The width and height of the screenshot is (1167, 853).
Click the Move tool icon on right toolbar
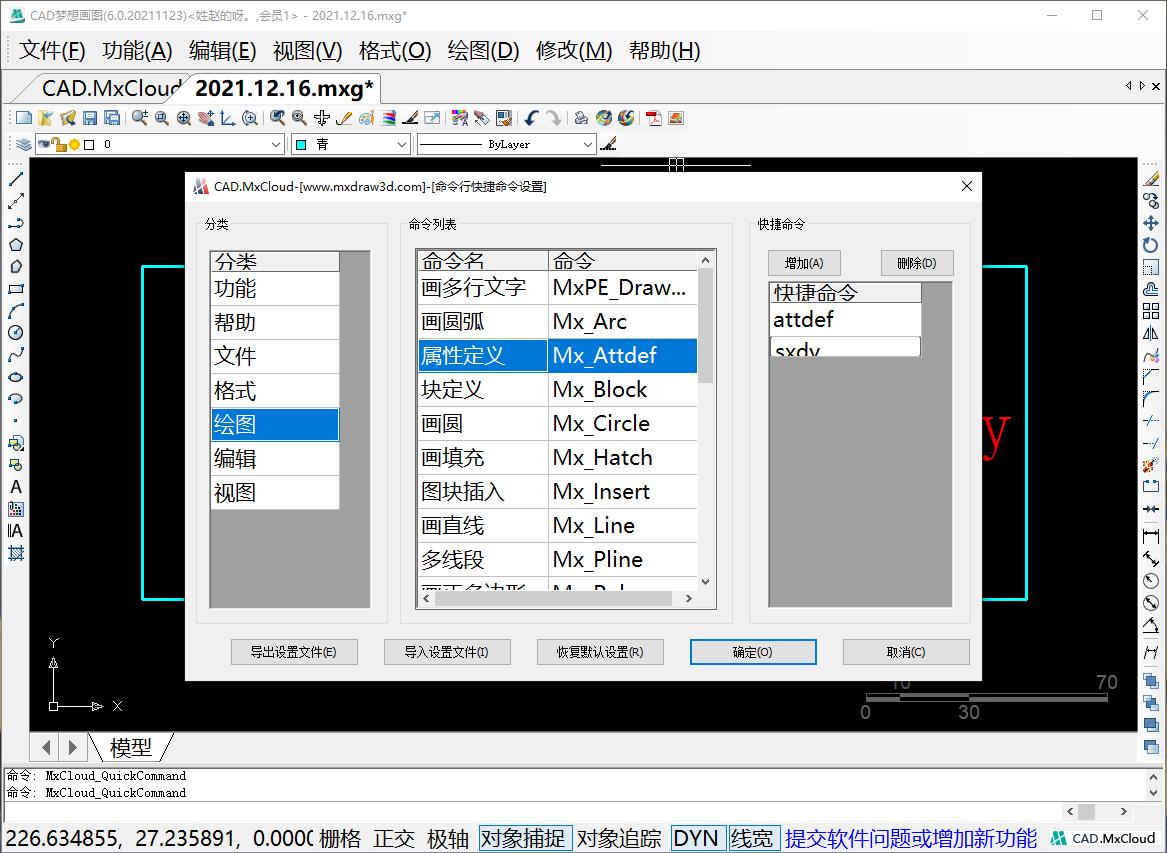coord(1151,221)
